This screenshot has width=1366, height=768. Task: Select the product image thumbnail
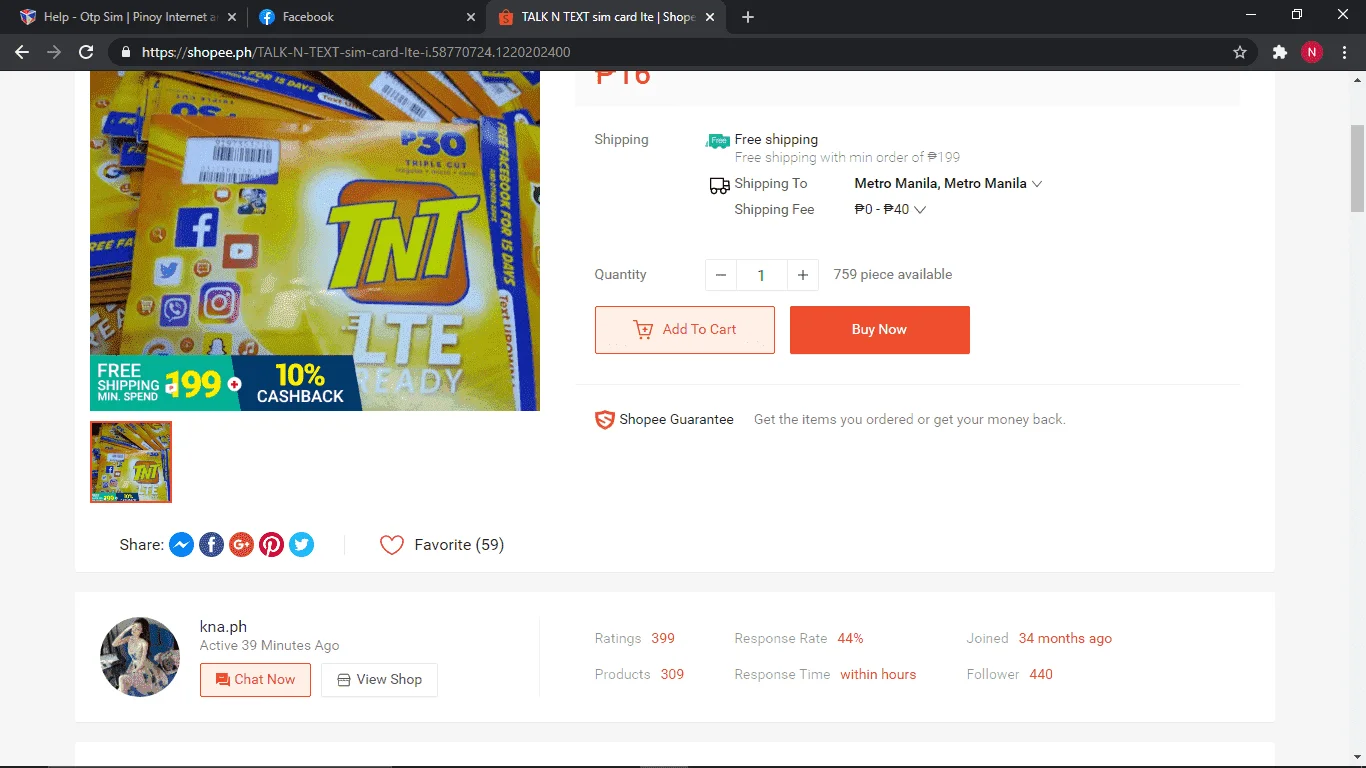click(131, 462)
